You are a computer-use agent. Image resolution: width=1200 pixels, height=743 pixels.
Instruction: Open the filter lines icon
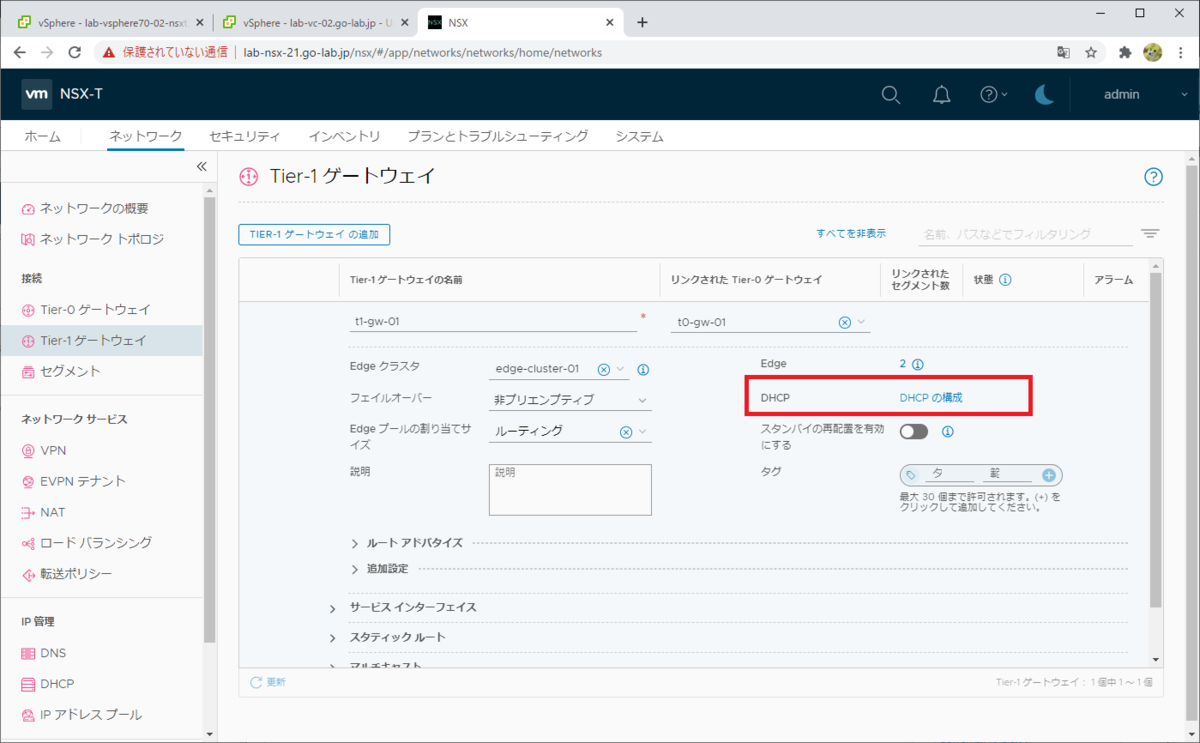[x=1150, y=234]
